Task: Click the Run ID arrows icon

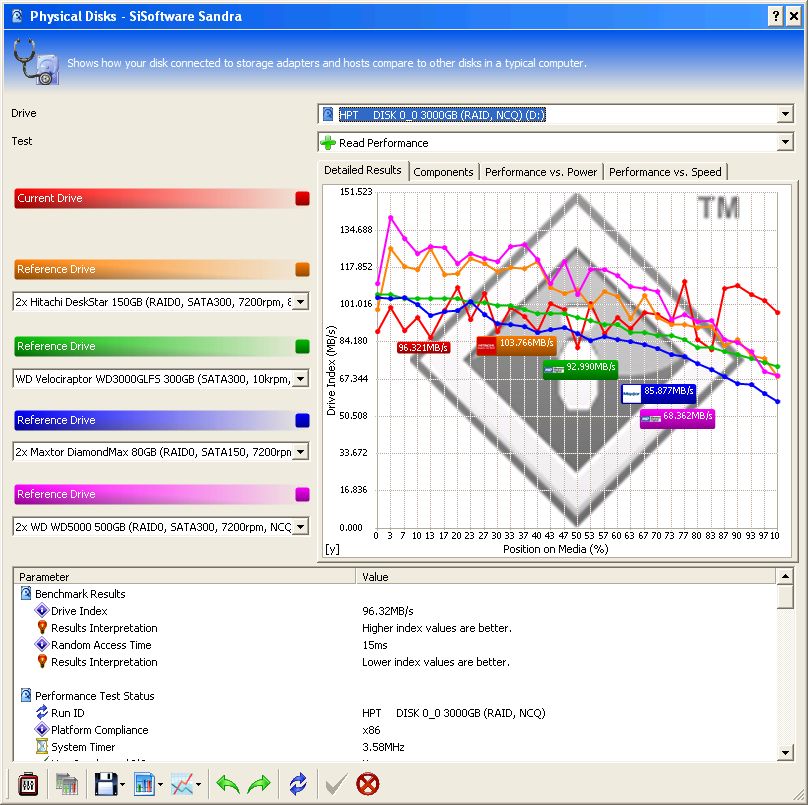Action: pos(42,712)
